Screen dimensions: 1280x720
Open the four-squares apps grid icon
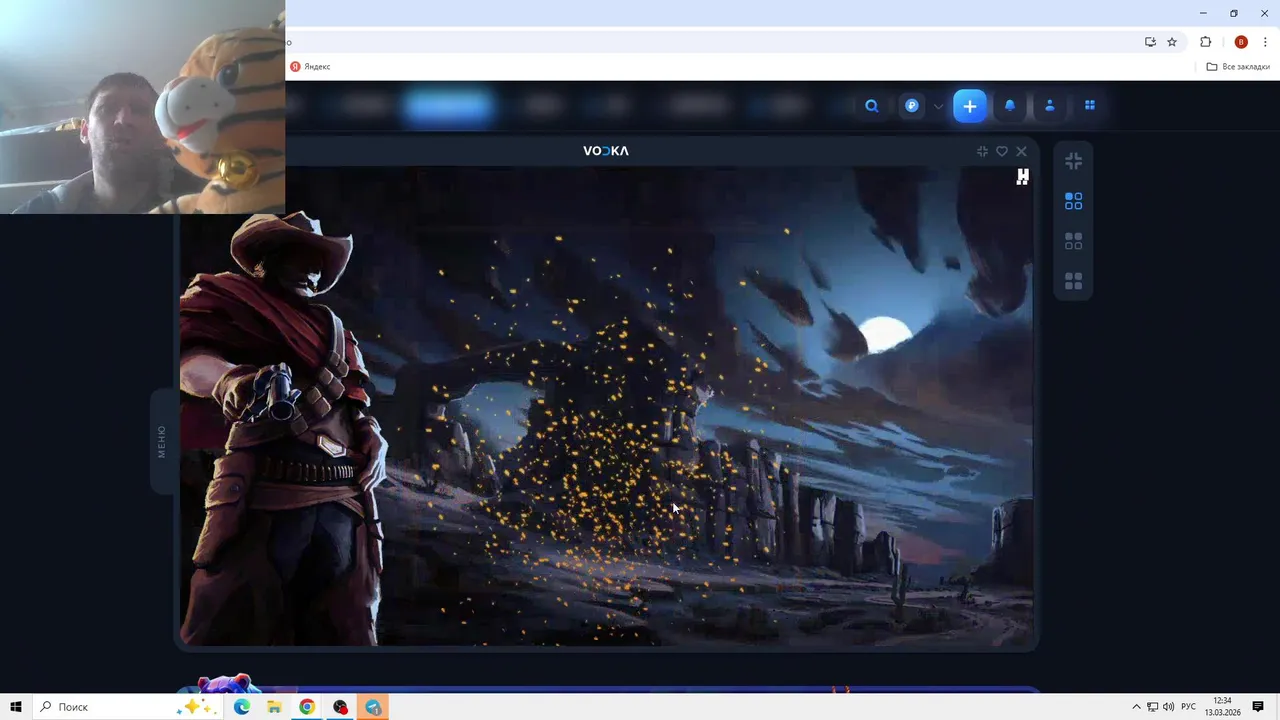pos(1090,106)
